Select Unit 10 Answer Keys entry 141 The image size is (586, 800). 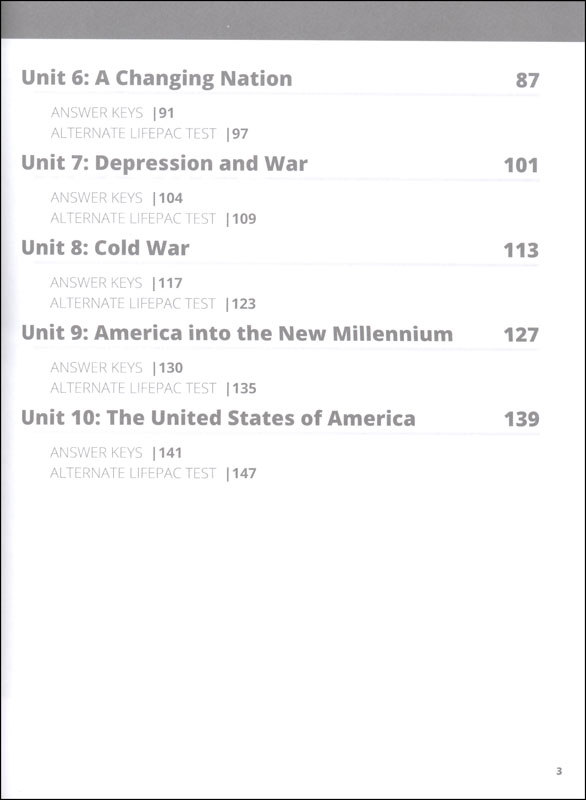[116, 453]
